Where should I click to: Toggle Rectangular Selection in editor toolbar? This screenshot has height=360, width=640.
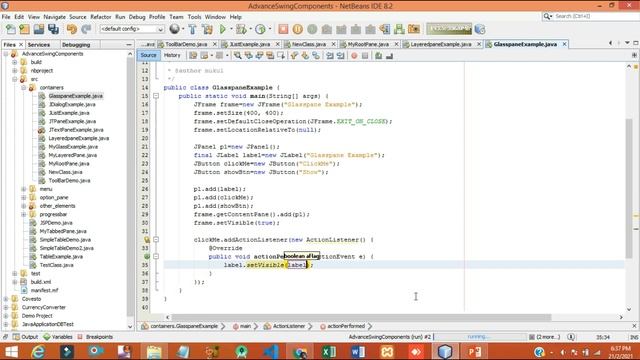tap(281, 56)
